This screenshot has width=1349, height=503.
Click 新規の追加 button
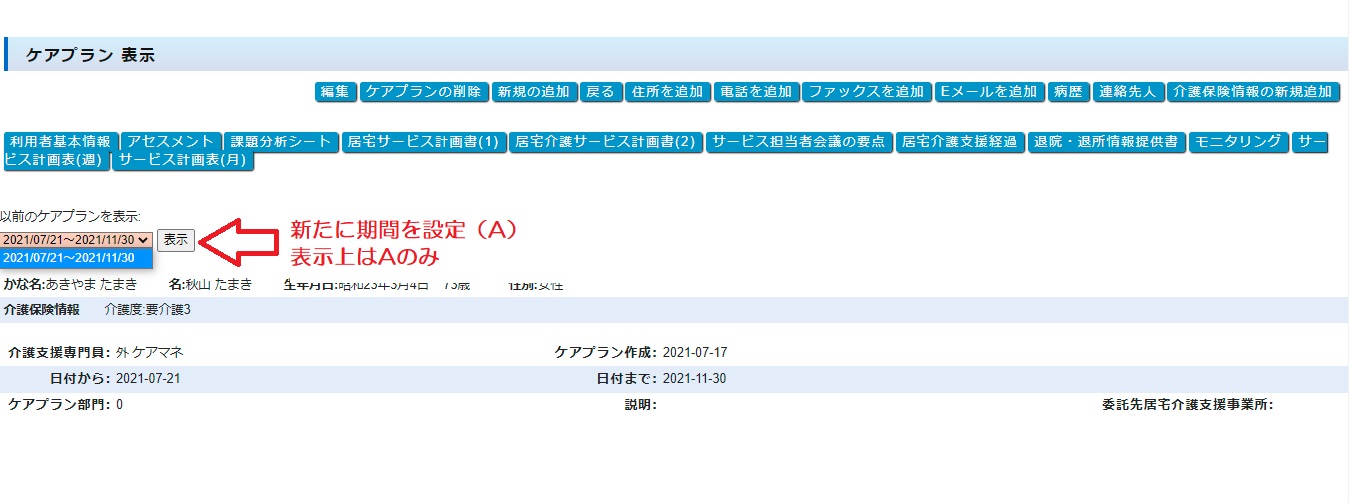(534, 92)
